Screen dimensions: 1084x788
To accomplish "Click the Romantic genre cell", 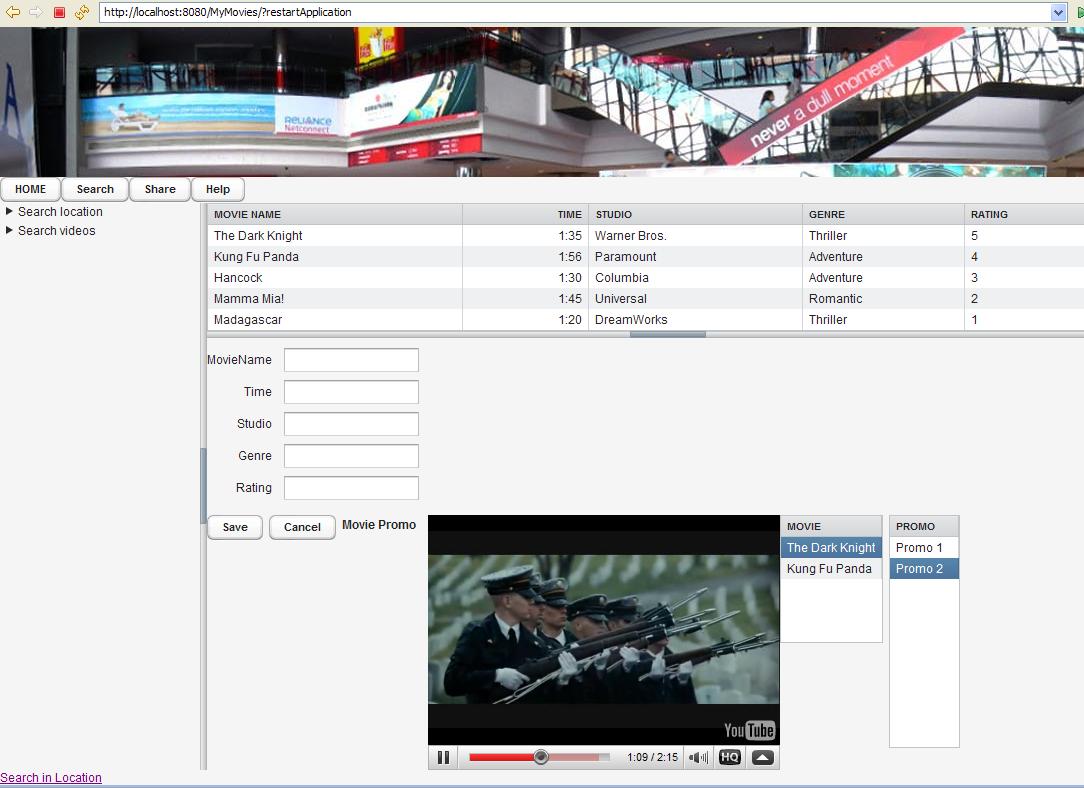I will coord(884,299).
